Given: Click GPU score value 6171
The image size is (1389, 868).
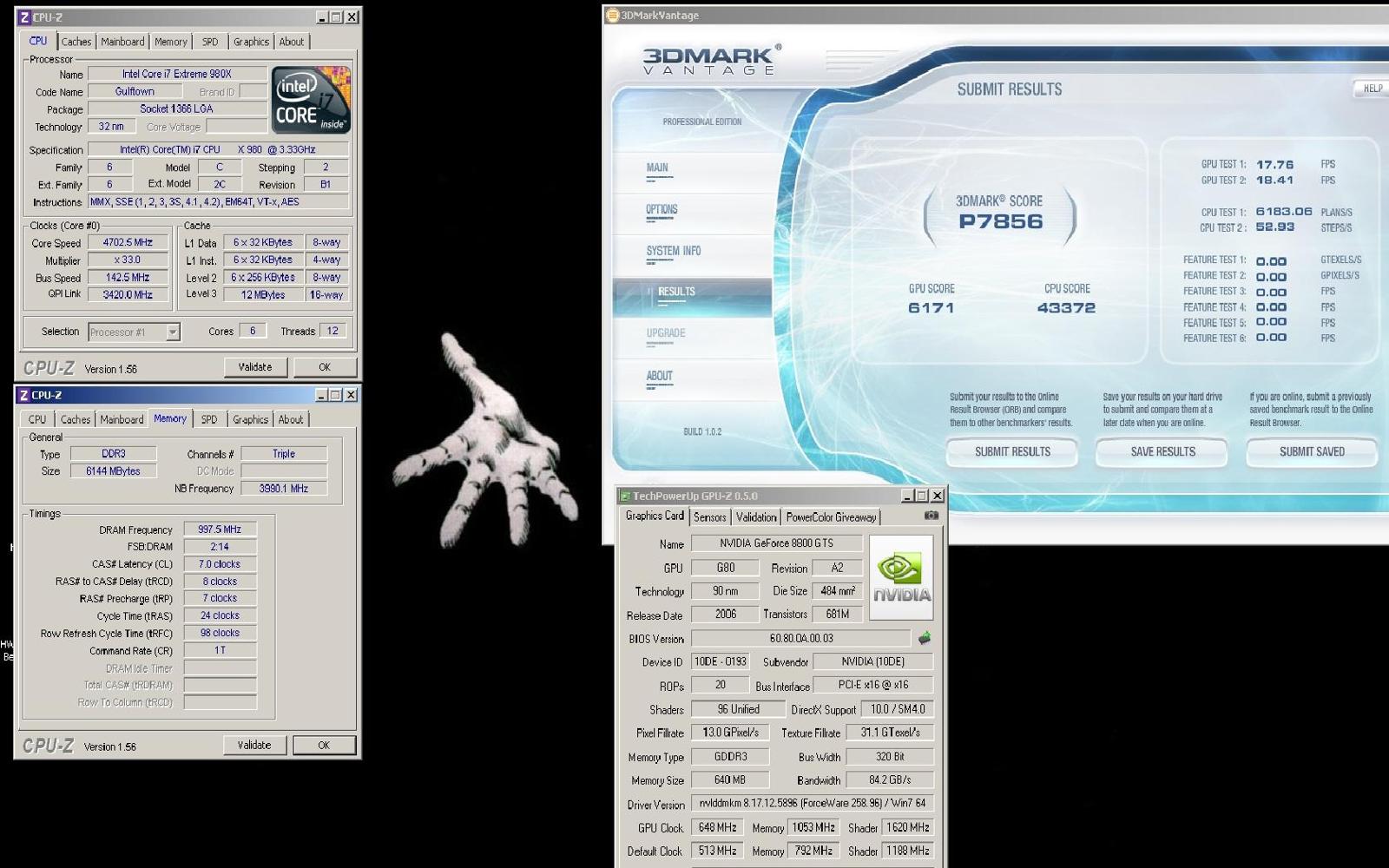Looking at the screenshot, I should pyautogui.click(x=931, y=308).
